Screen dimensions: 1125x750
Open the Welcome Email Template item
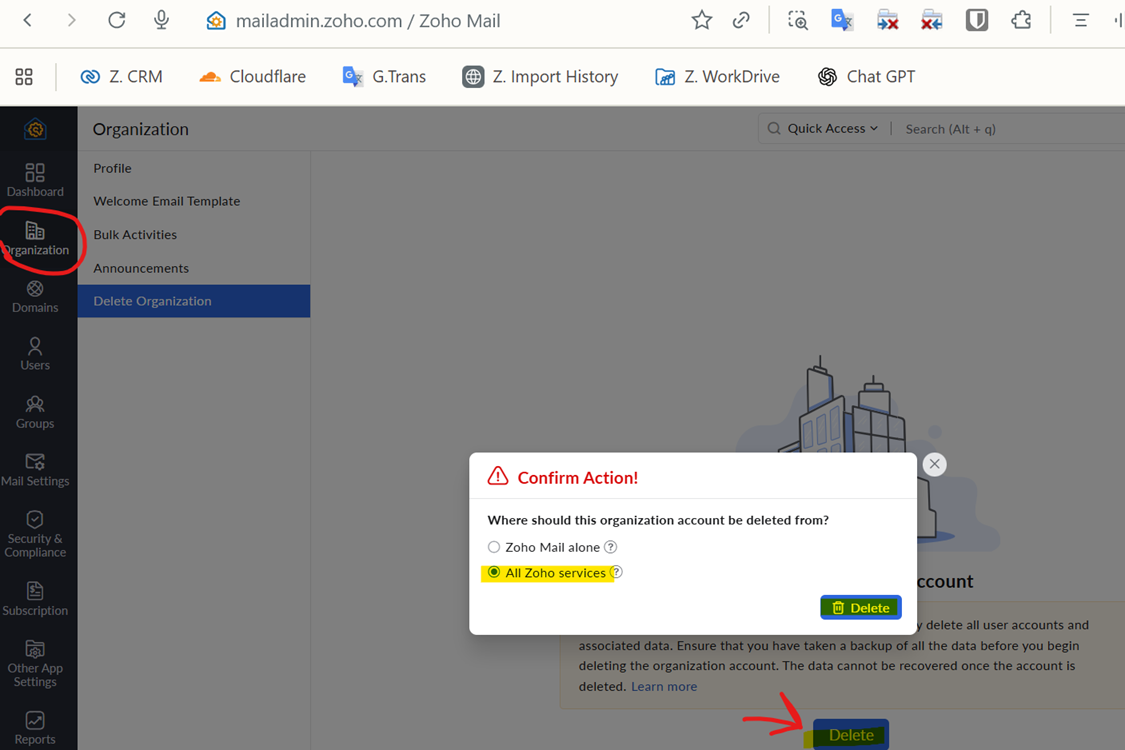point(167,201)
